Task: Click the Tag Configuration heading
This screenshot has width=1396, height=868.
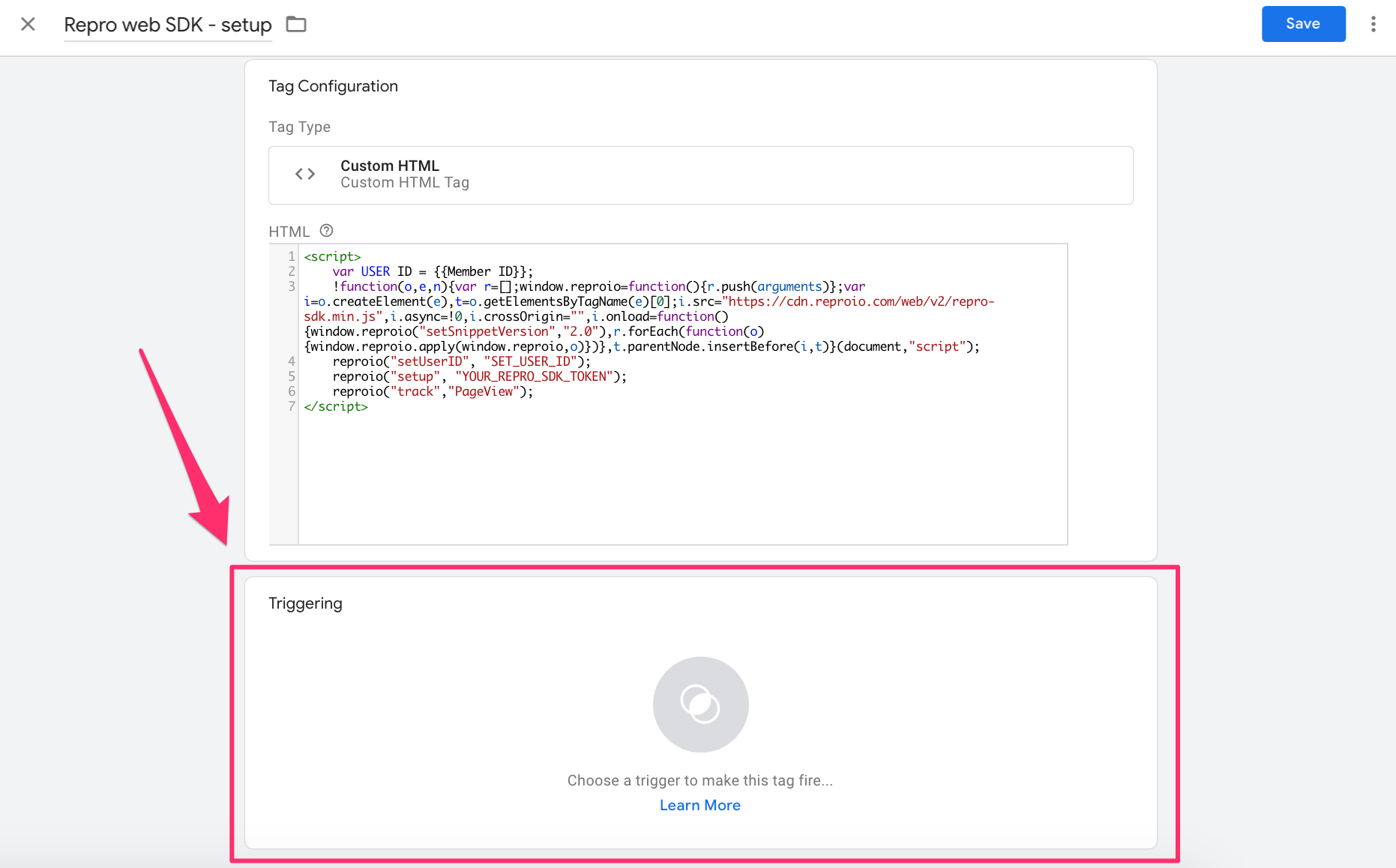Action: click(333, 86)
